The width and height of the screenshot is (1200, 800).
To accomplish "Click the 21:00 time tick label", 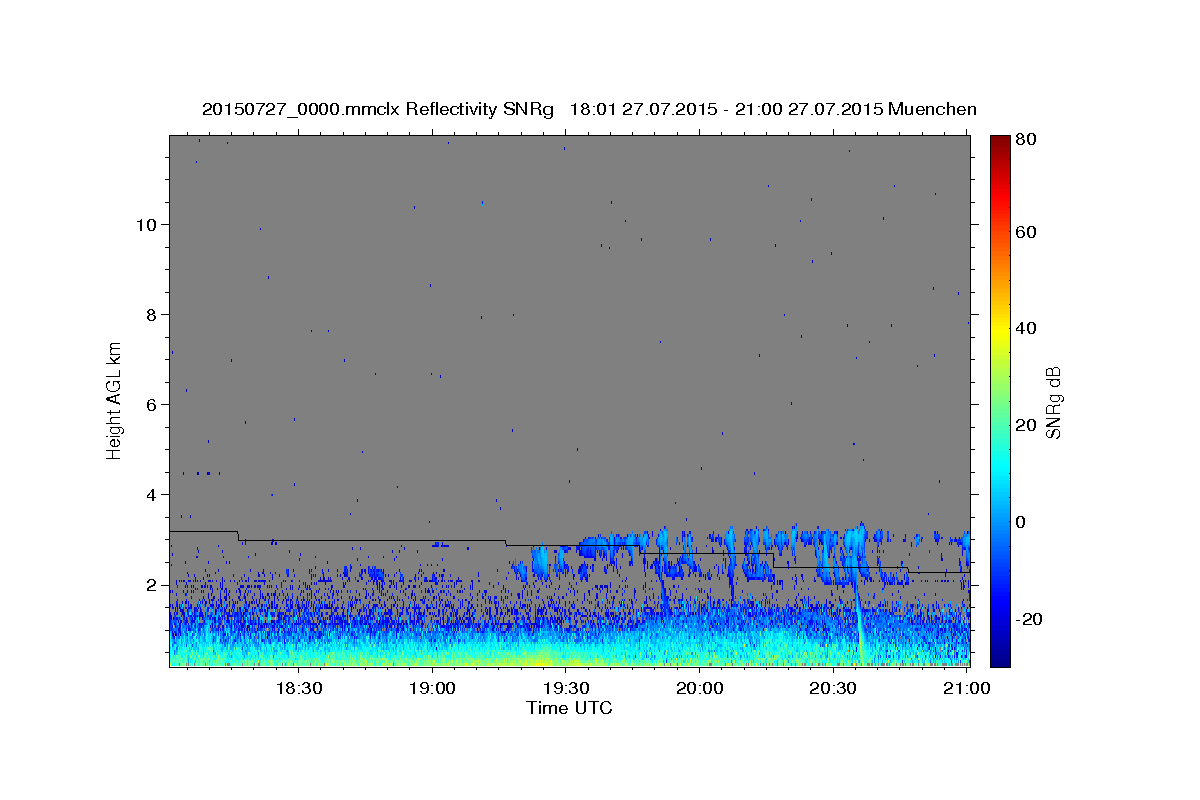I will [x=966, y=688].
